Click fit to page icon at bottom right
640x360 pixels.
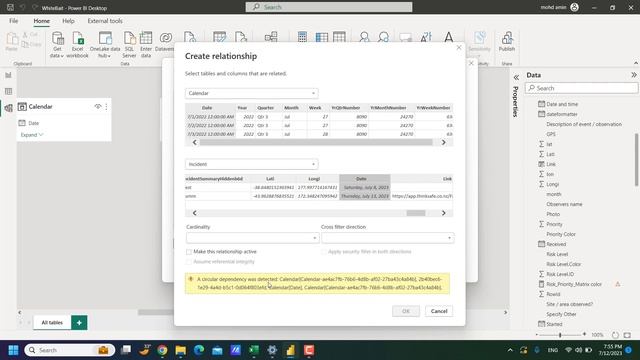pos(627,335)
